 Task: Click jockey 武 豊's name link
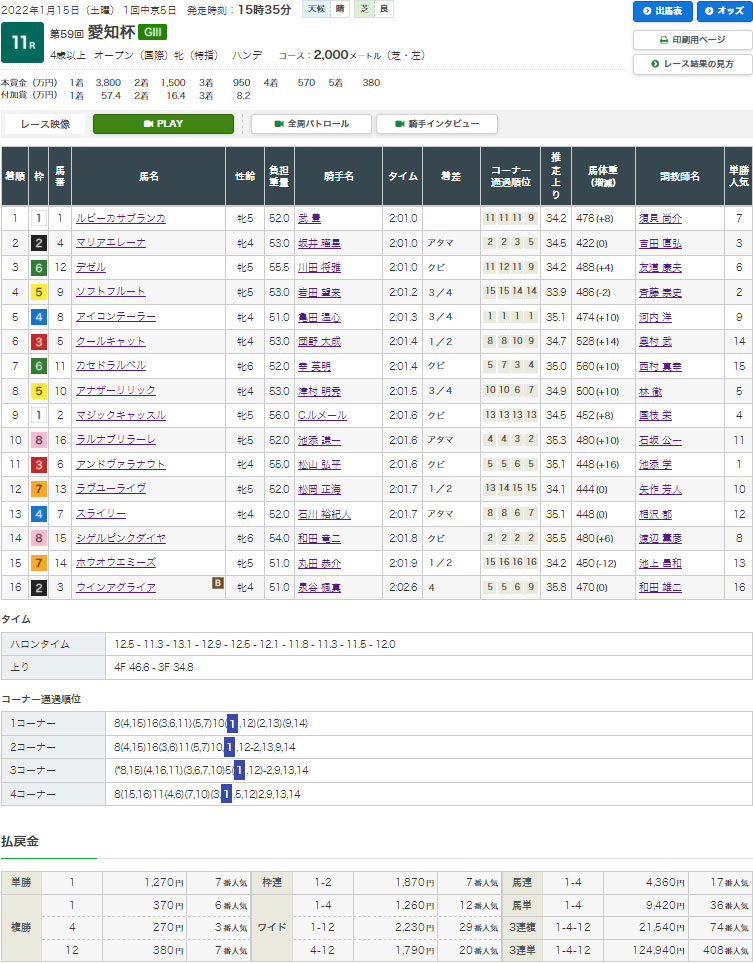coord(310,218)
